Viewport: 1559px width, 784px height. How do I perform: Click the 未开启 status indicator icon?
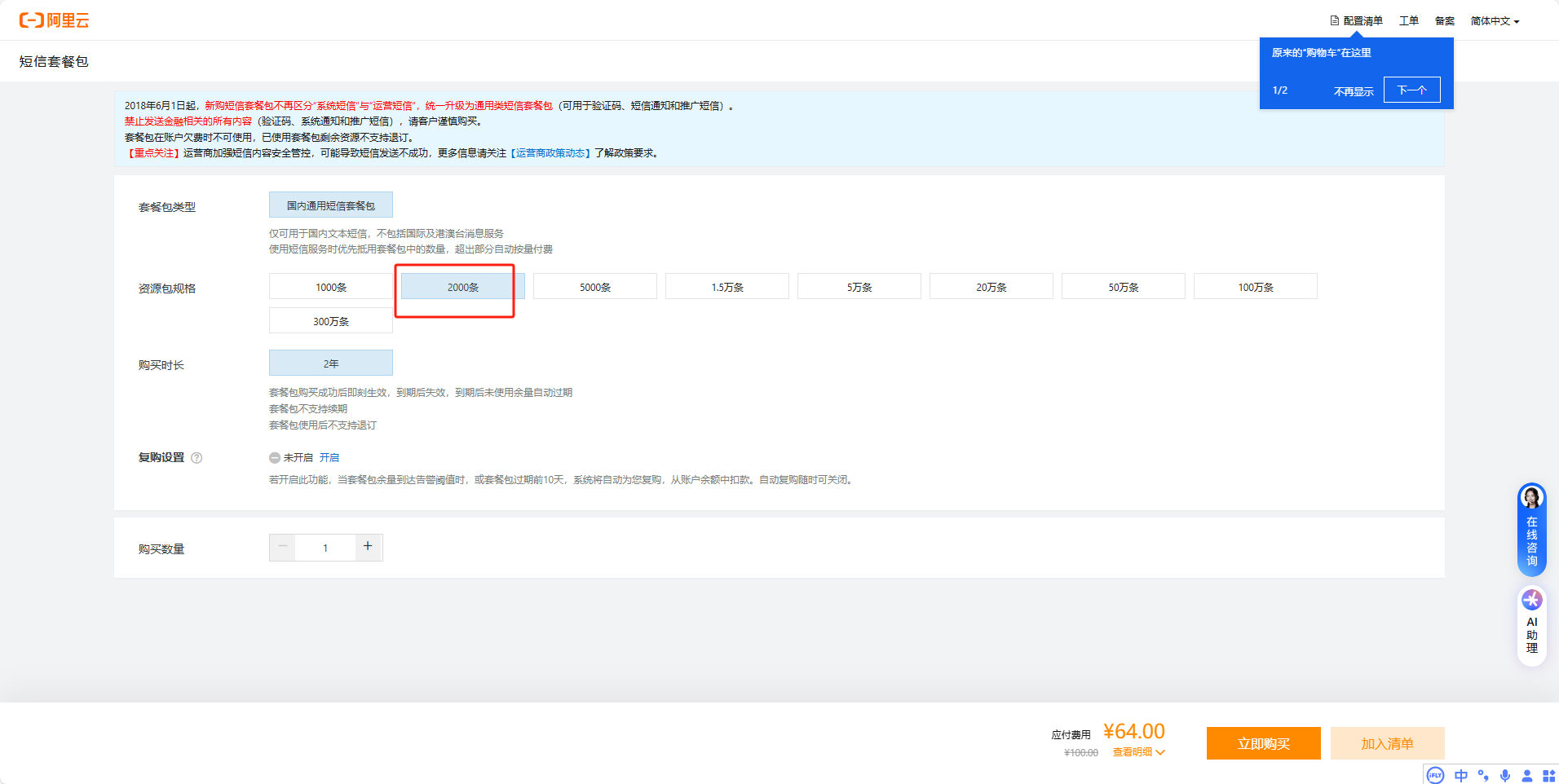tap(275, 458)
